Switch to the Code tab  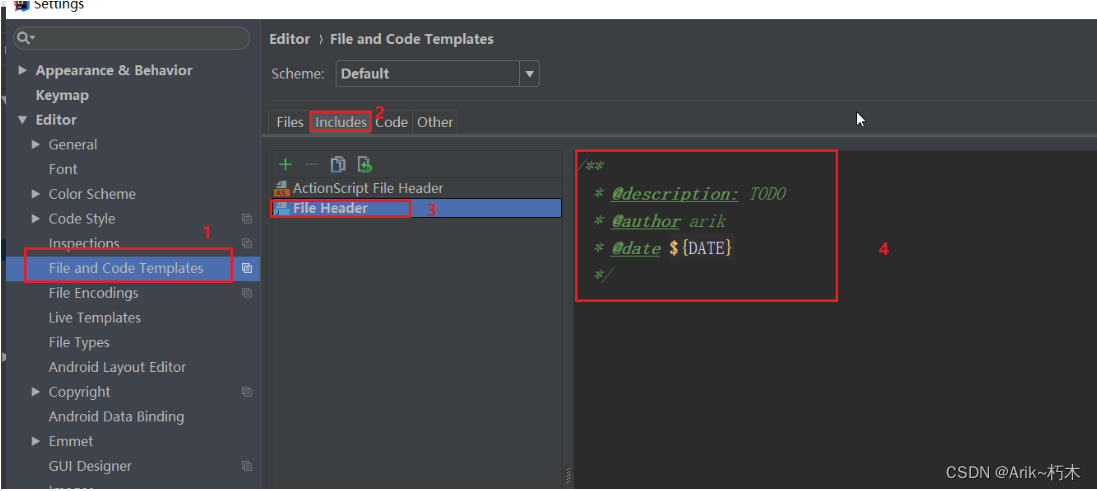[x=392, y=122]
